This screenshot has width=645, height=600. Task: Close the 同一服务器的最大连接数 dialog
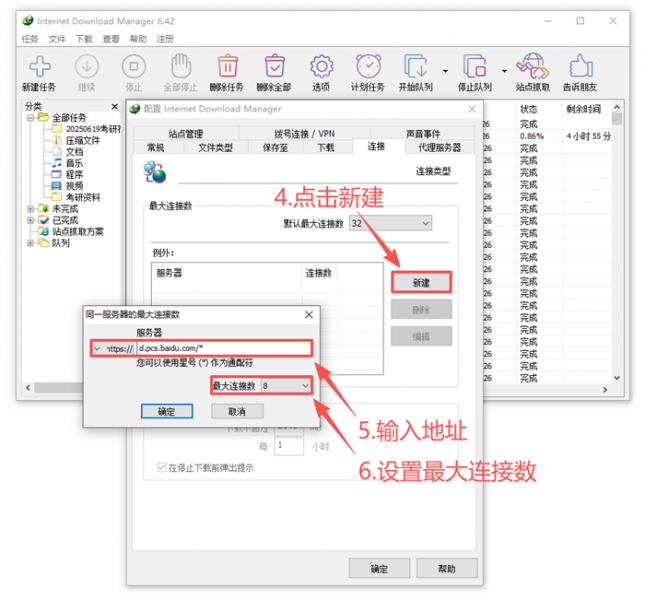[309, 315]
